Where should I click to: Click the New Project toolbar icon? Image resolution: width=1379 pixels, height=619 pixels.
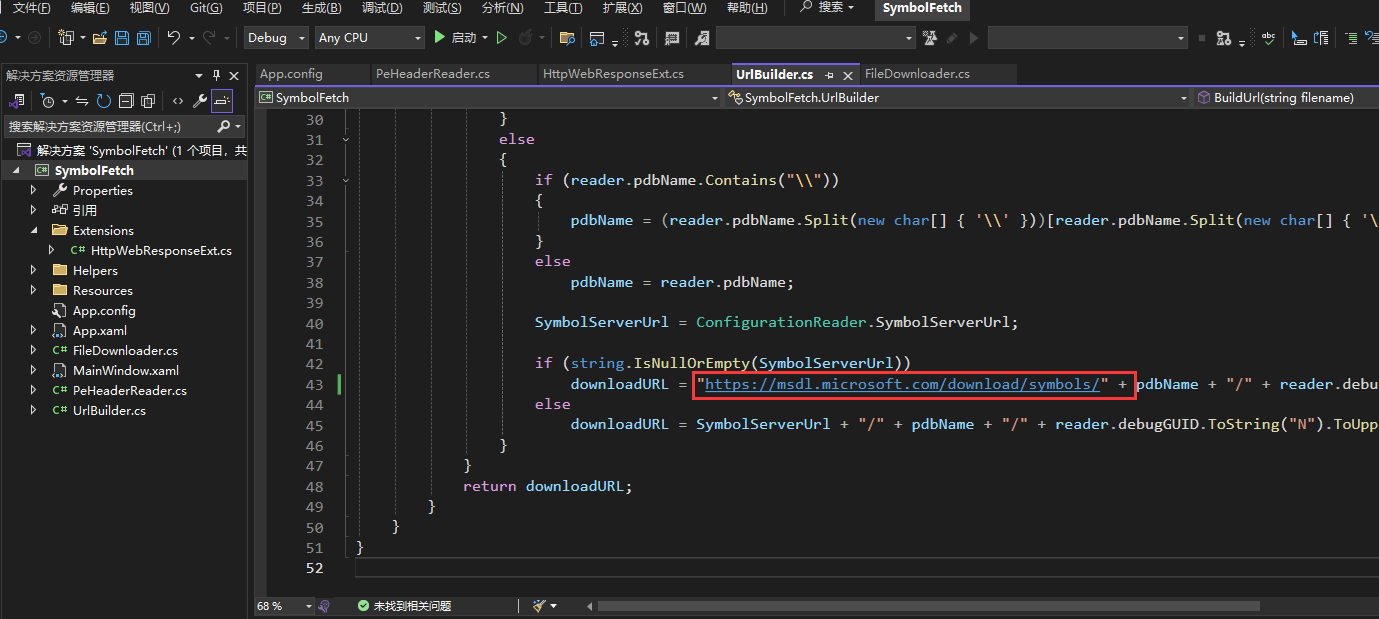[66, 38]
